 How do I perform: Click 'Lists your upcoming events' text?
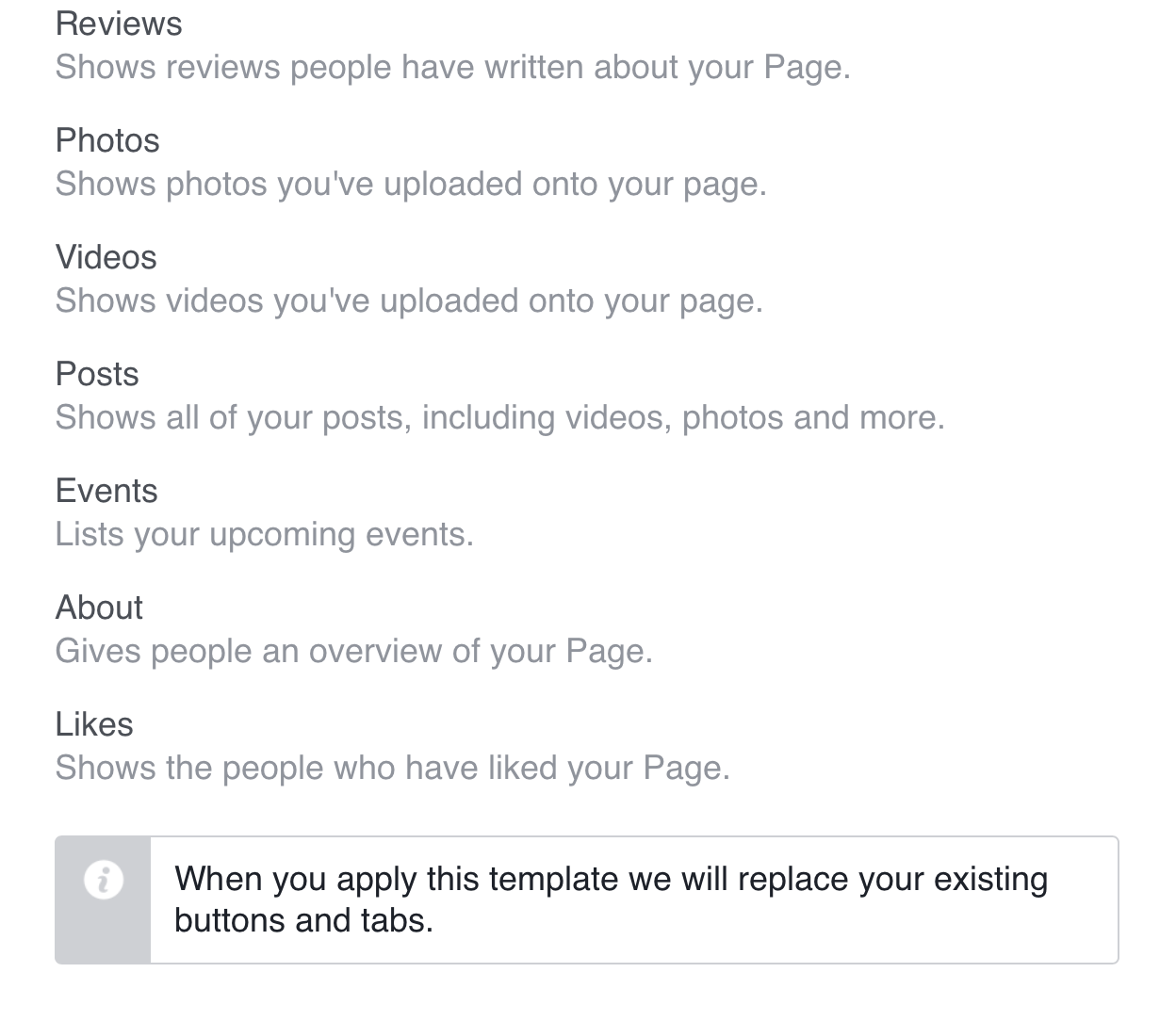(x=264, y=535)
